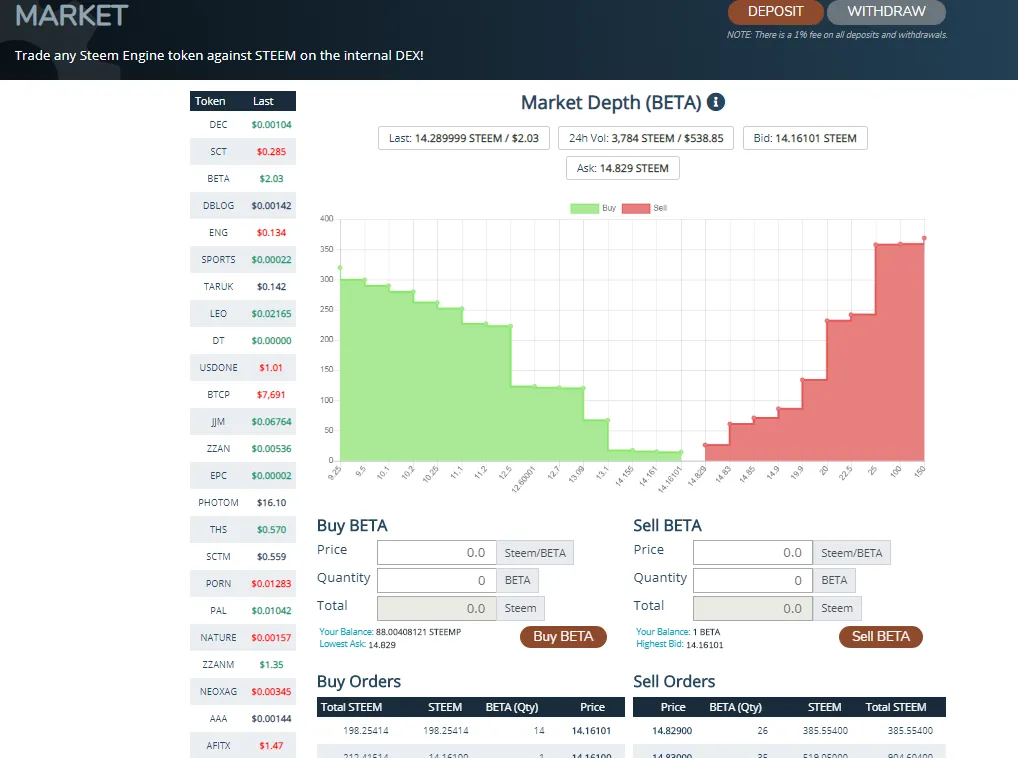Click Highest Bid 14.16101 link
Viewport: 1018px width, 758px height.
coord(679,644)
